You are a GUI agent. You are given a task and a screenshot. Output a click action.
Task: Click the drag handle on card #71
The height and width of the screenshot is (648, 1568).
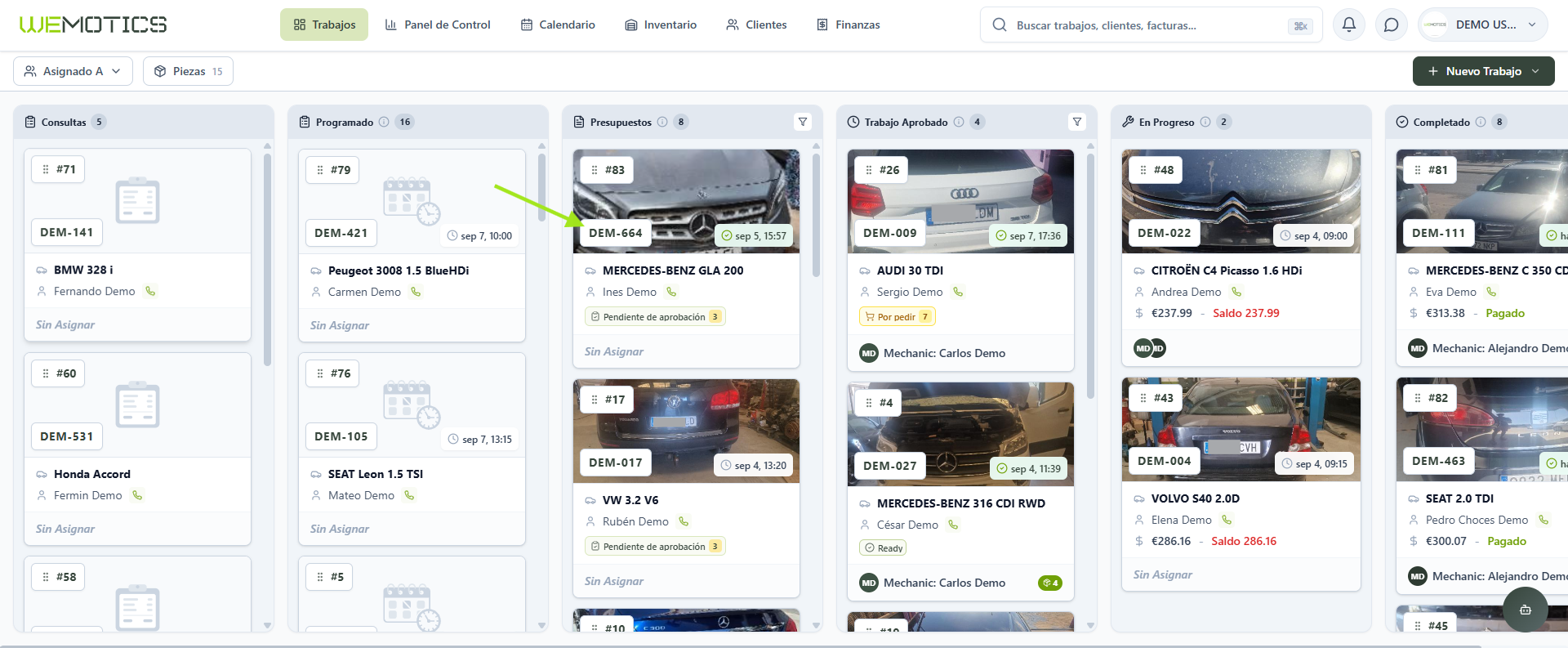[46, 169]
